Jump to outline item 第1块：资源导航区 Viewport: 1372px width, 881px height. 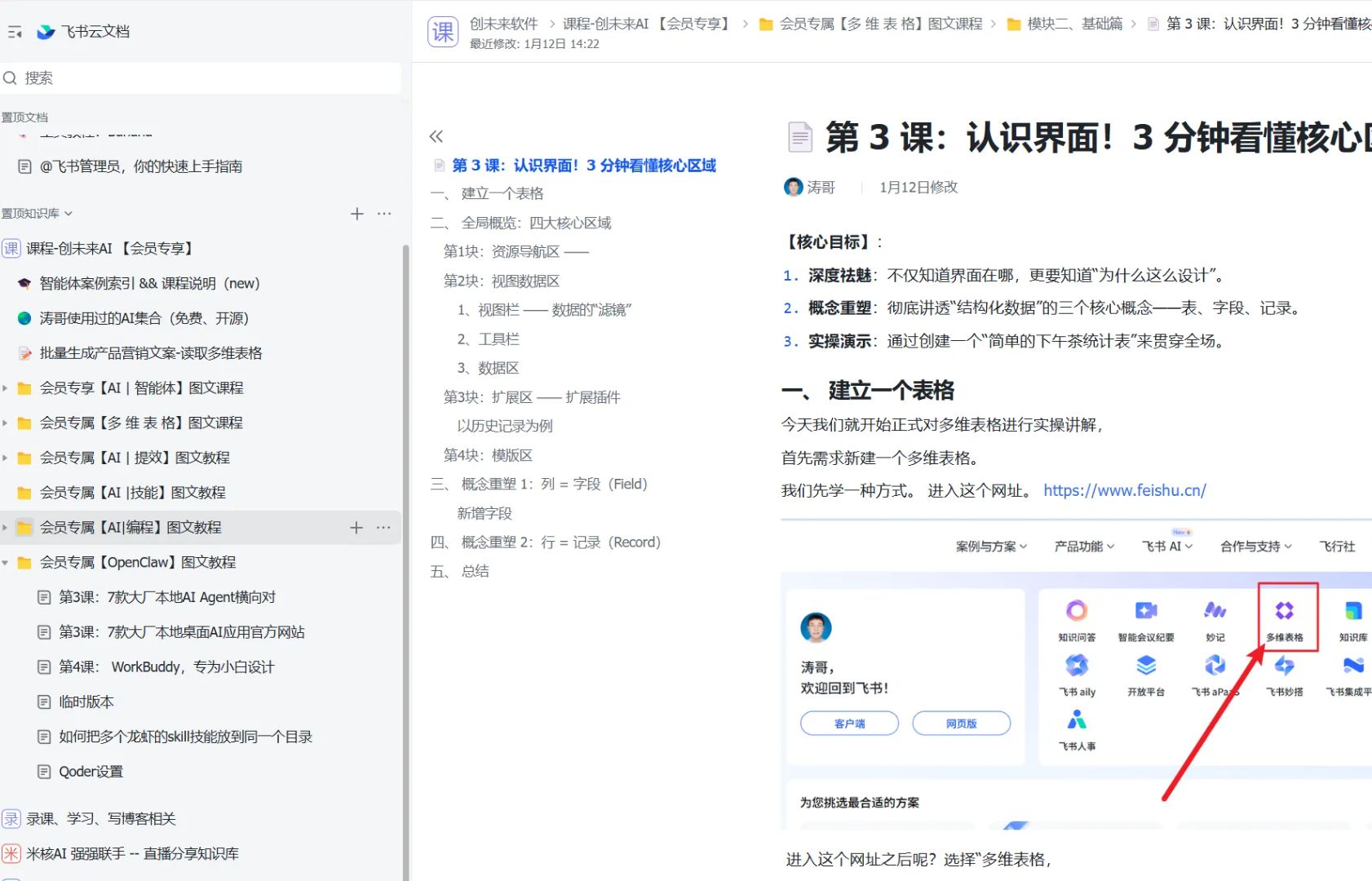click(x=516, y=252)
